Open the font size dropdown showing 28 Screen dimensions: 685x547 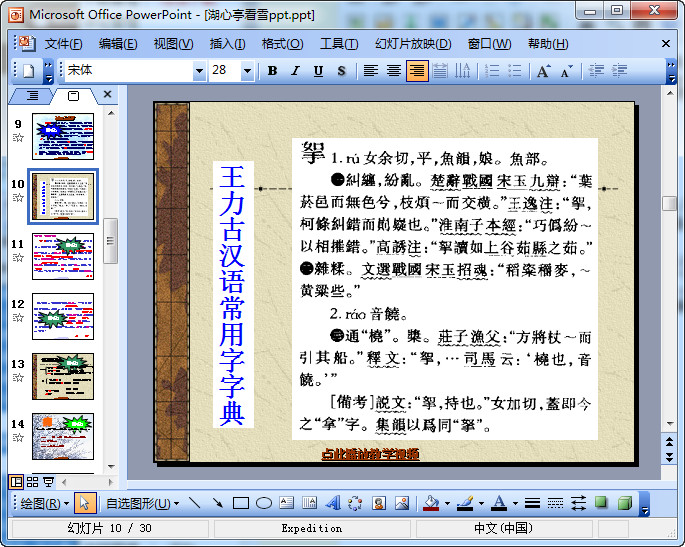coord(247,70)
